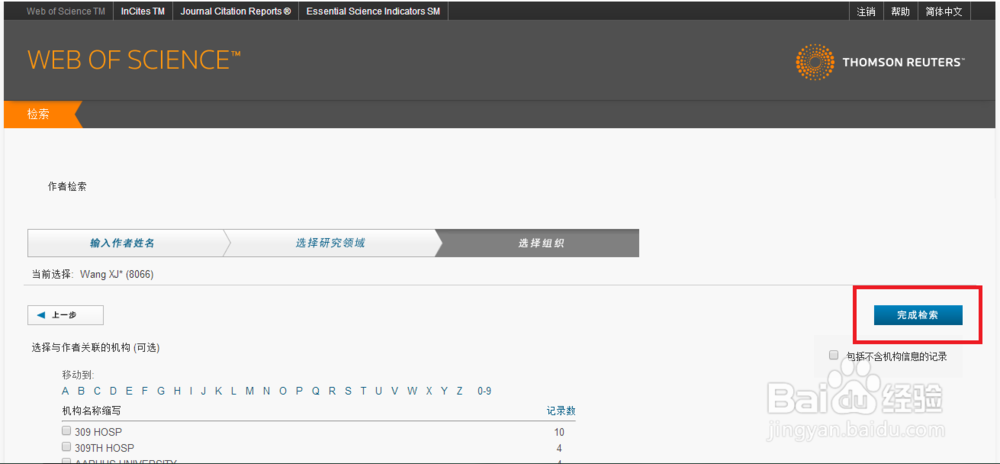Jump to letter T institutions
1000x464 pixels.
(364, 391)
